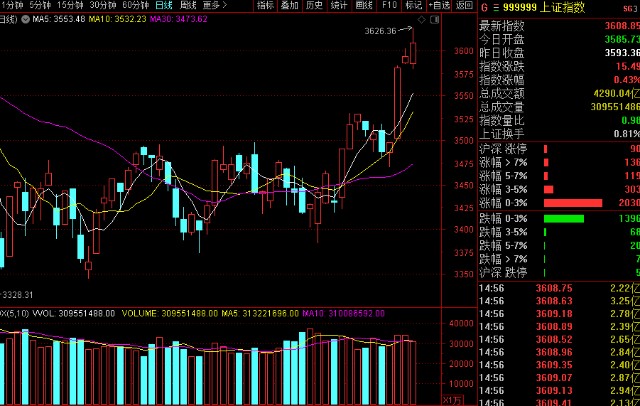Click the 叠加 overlay button
The width and height of the screenshot is (640, 406).
(x=290, y=5)
